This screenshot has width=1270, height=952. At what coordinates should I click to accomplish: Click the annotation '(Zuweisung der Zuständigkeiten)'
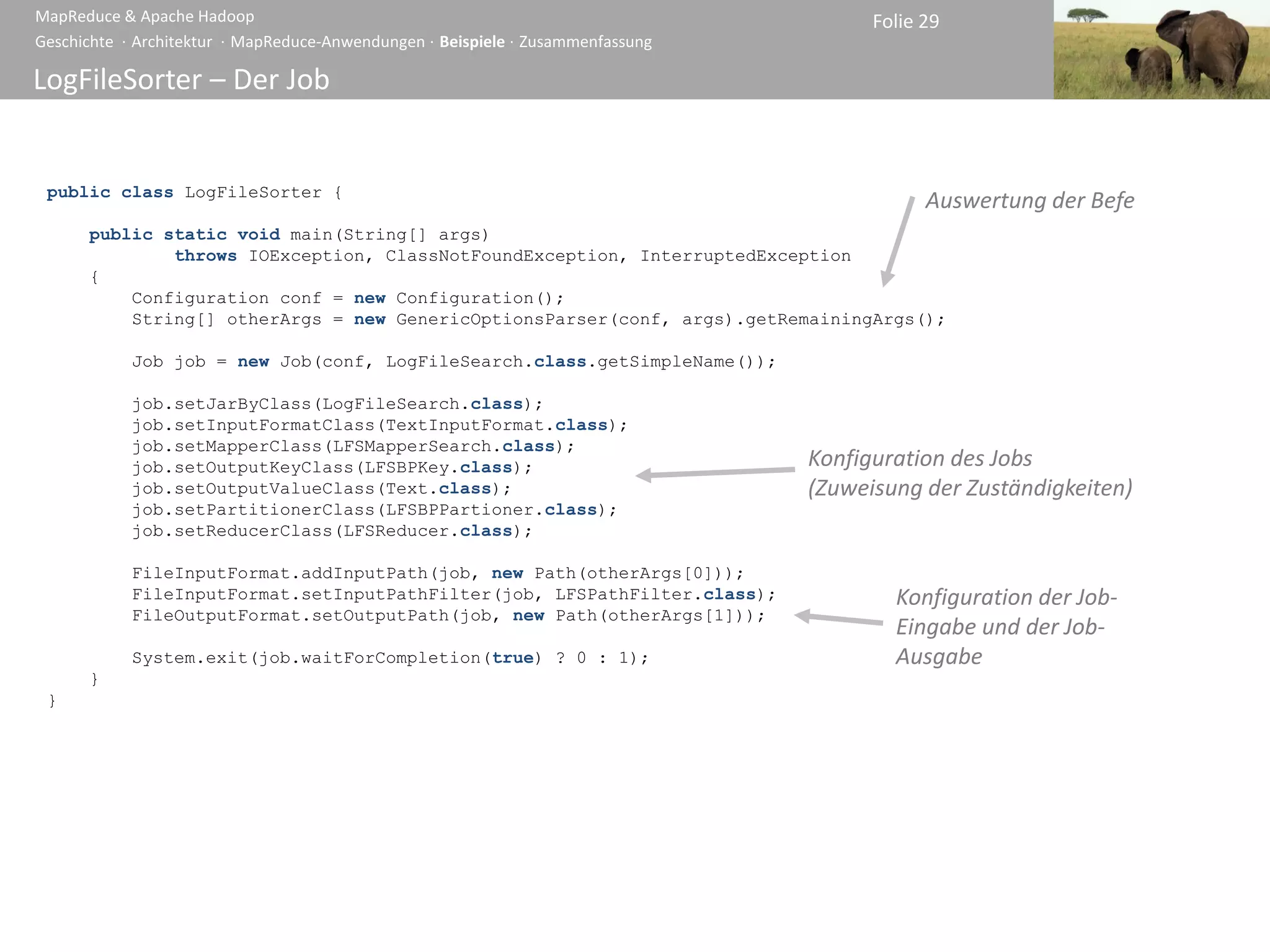click(970, 488)
